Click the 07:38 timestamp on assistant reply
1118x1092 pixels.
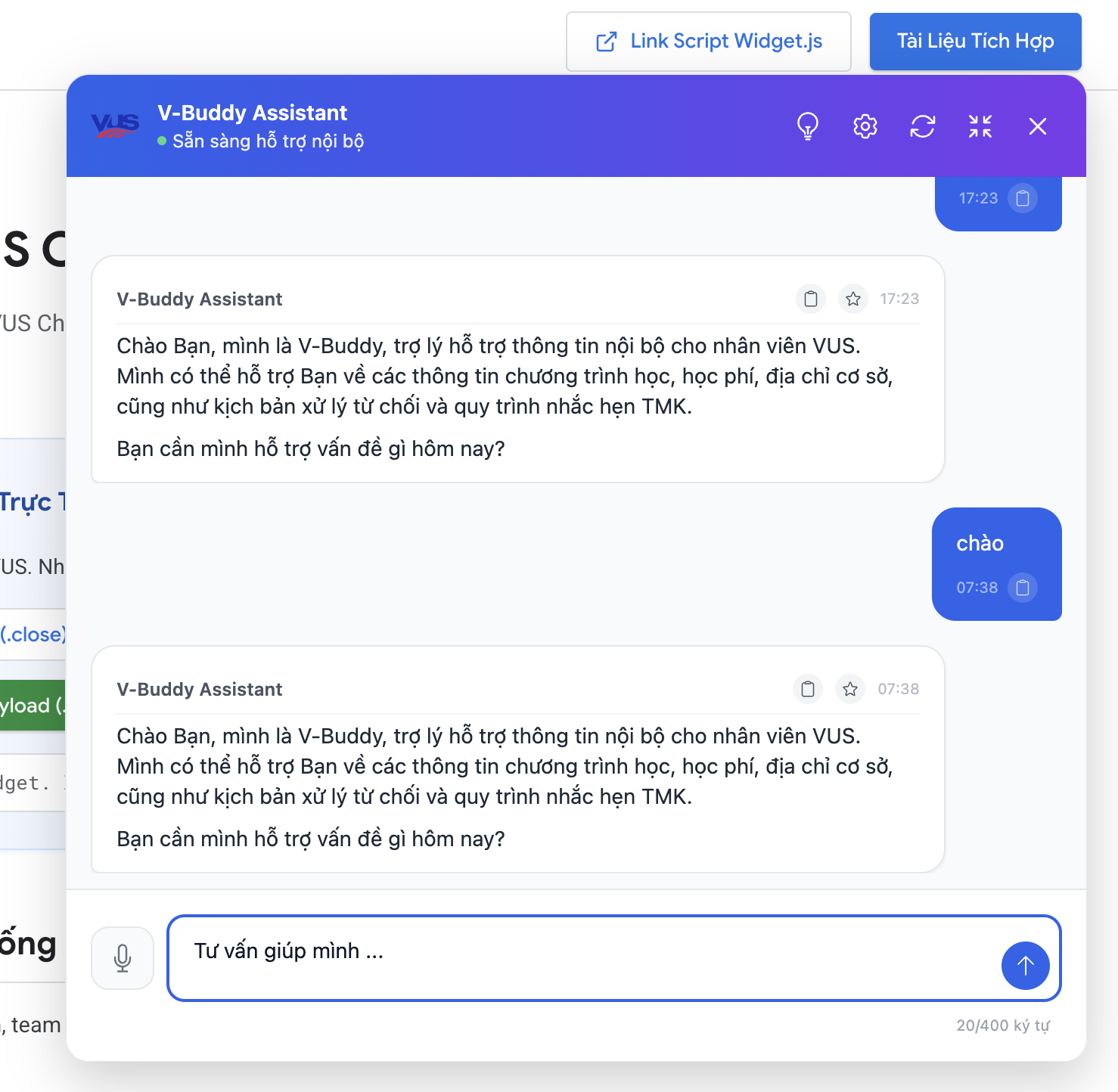tap(899, 689)
